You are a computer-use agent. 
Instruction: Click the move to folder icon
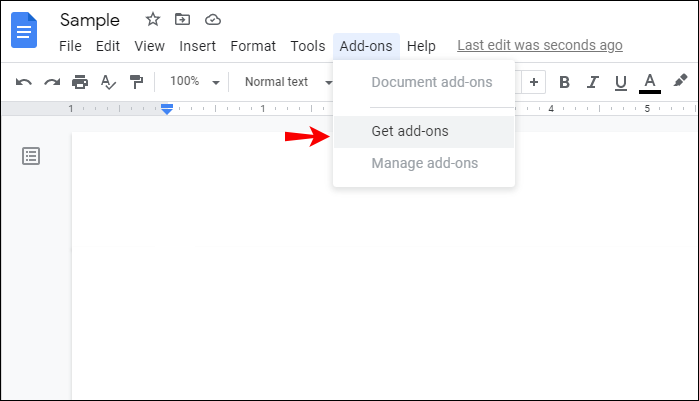182,20
